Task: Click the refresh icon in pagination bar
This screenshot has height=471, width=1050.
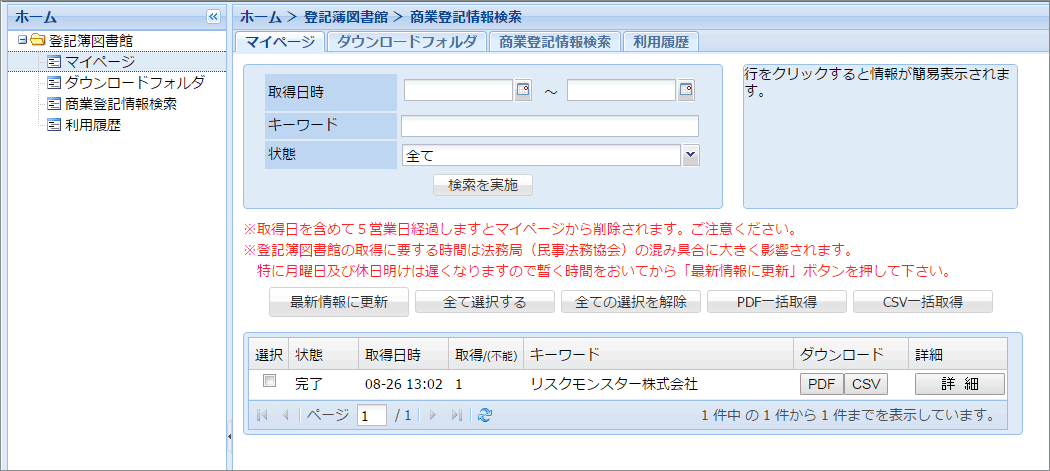Action: click(485, 415)
